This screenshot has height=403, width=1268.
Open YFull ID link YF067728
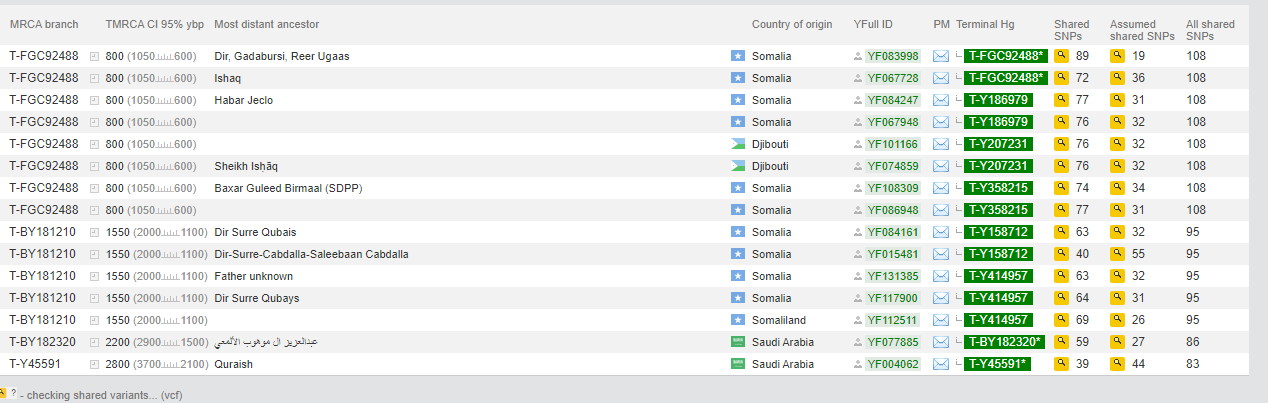coord(892,78)
